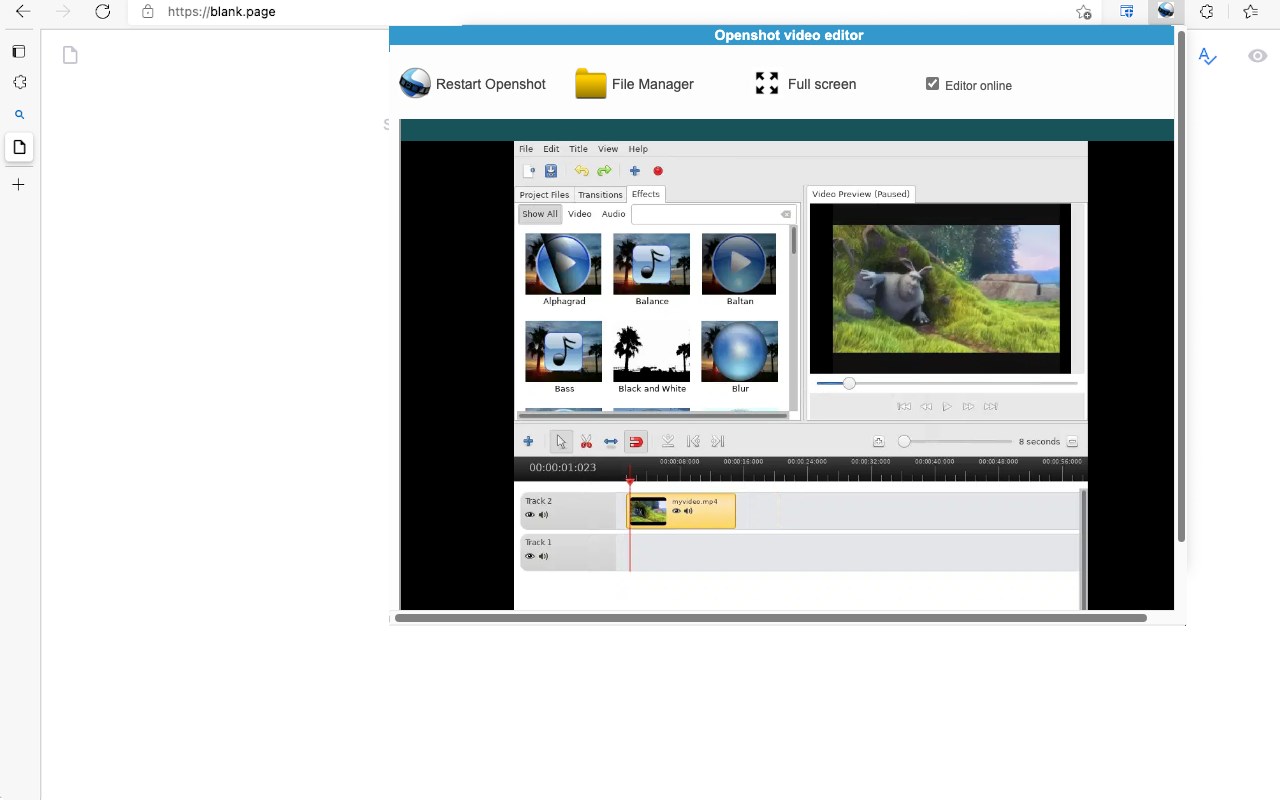
Task: Toggle the Snapping magnet tool
Action: tap(636, 441)
